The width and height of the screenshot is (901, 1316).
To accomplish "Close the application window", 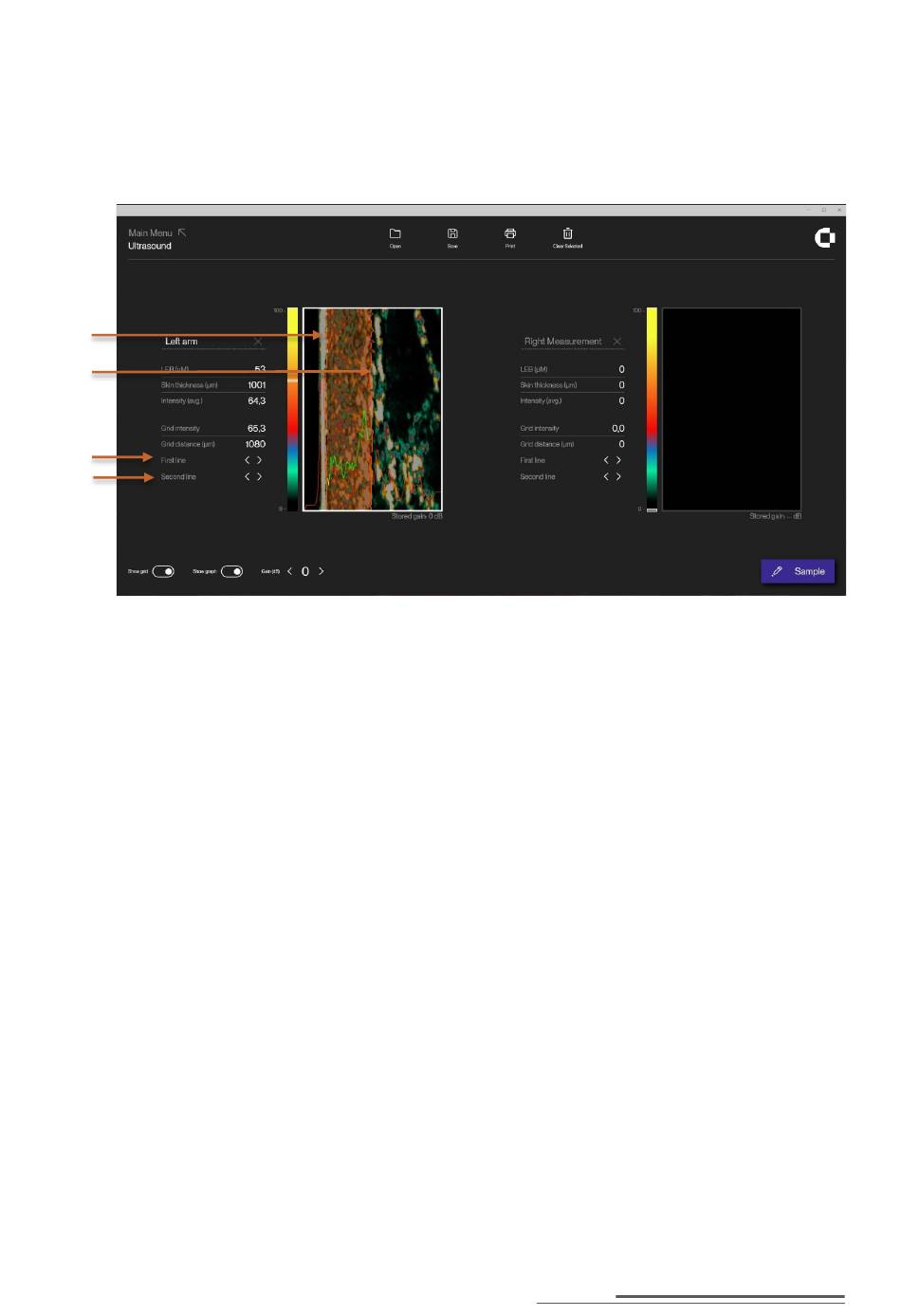I will 838,210.
